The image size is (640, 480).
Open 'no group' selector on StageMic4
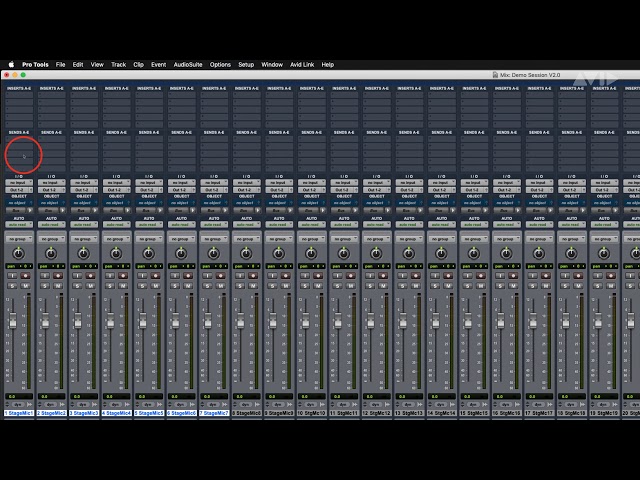click(x=116, y=239)
